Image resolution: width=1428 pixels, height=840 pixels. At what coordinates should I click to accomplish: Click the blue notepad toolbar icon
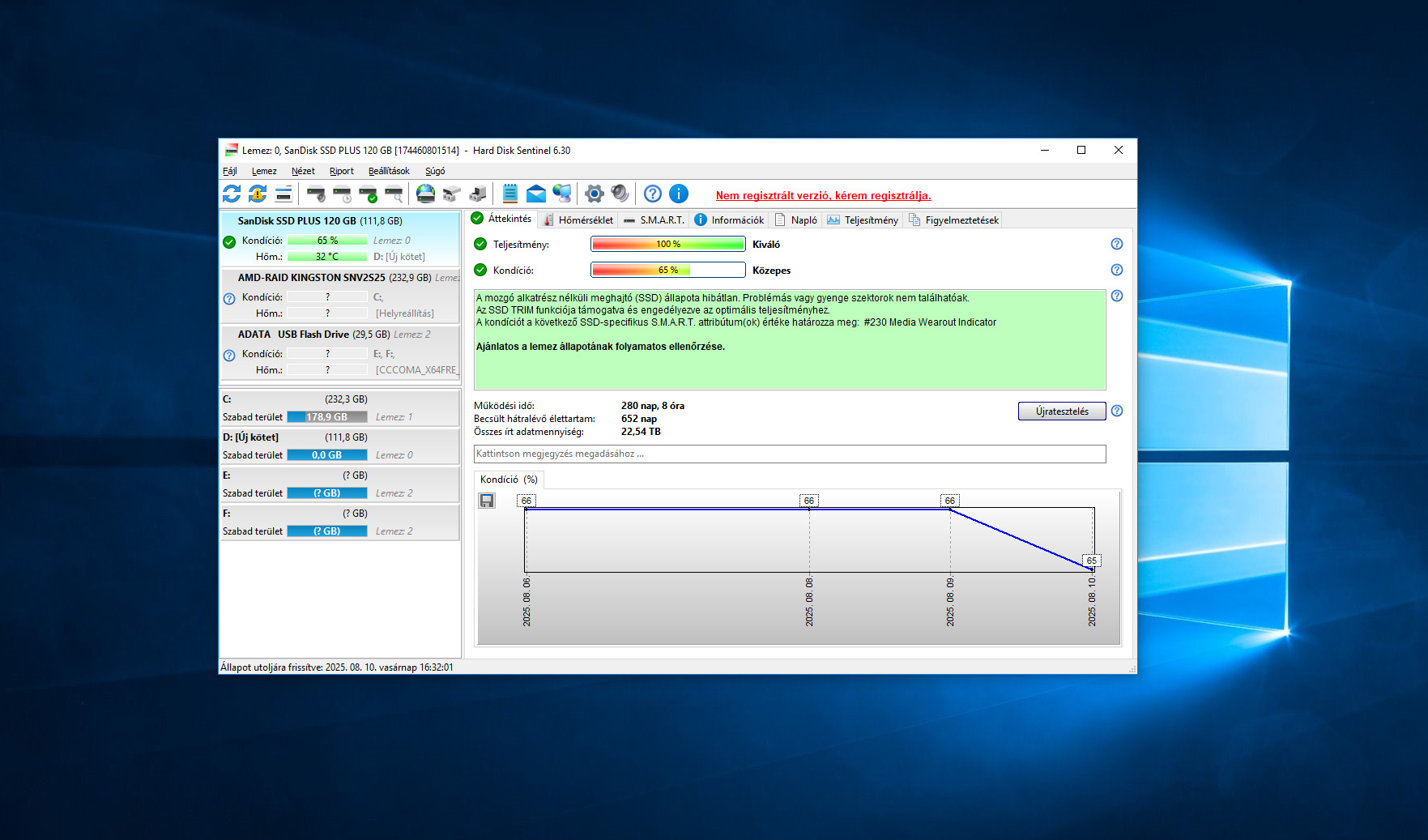[x=510, y=194]
